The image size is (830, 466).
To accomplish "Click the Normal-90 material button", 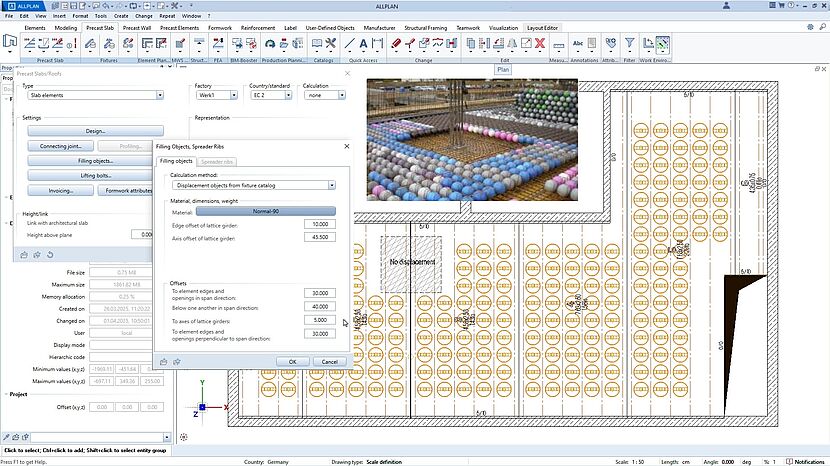I will [x=265, y=211].
